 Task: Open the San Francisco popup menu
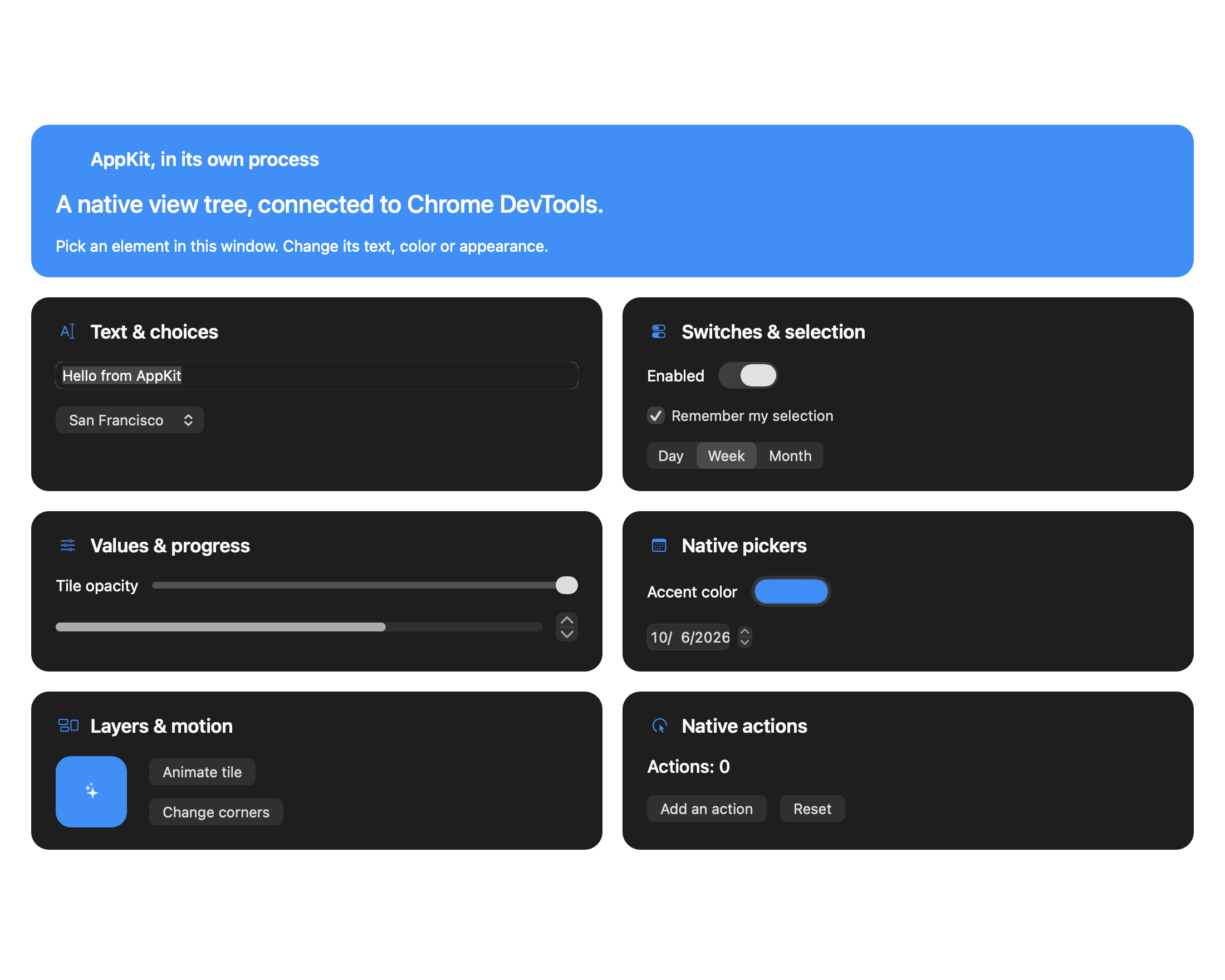click(130, 420)
